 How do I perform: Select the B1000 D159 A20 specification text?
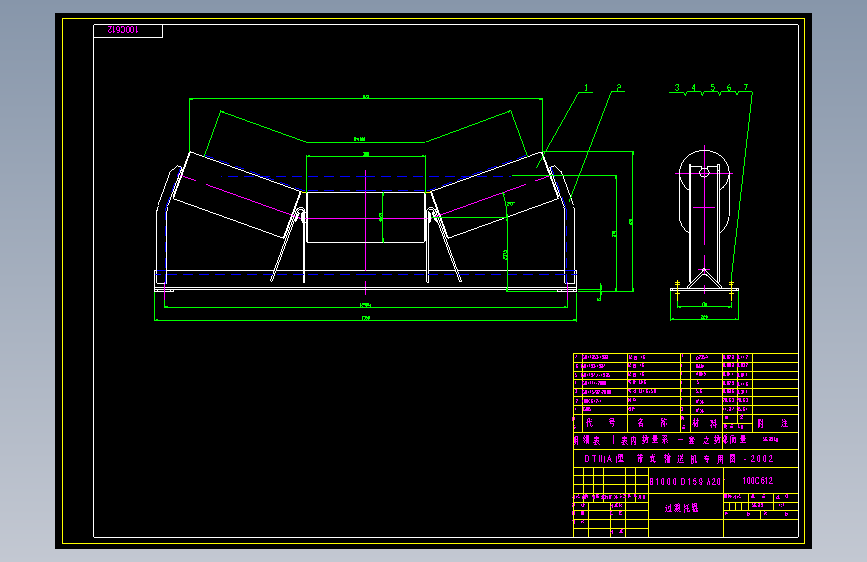[685, 482]
